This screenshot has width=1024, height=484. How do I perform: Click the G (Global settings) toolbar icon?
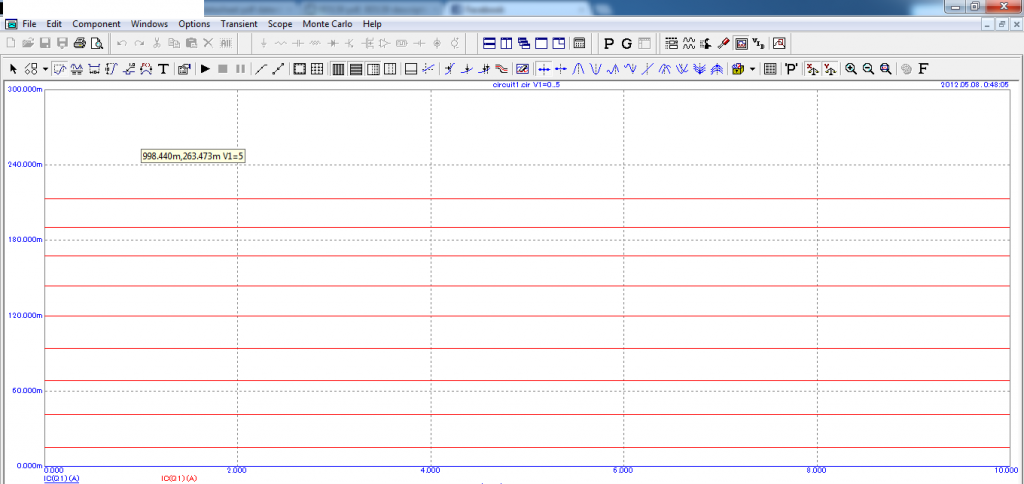[x=626, y=44]
